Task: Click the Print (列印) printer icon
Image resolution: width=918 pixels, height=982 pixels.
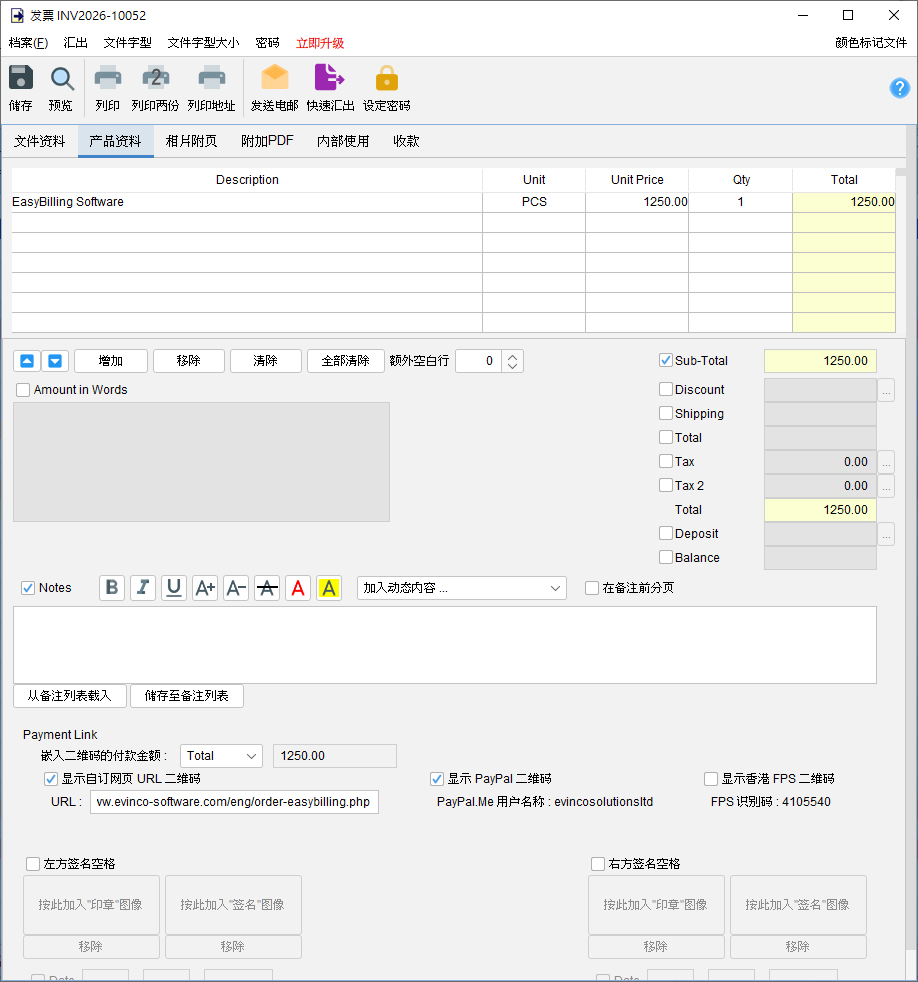Action: [108, 78]
